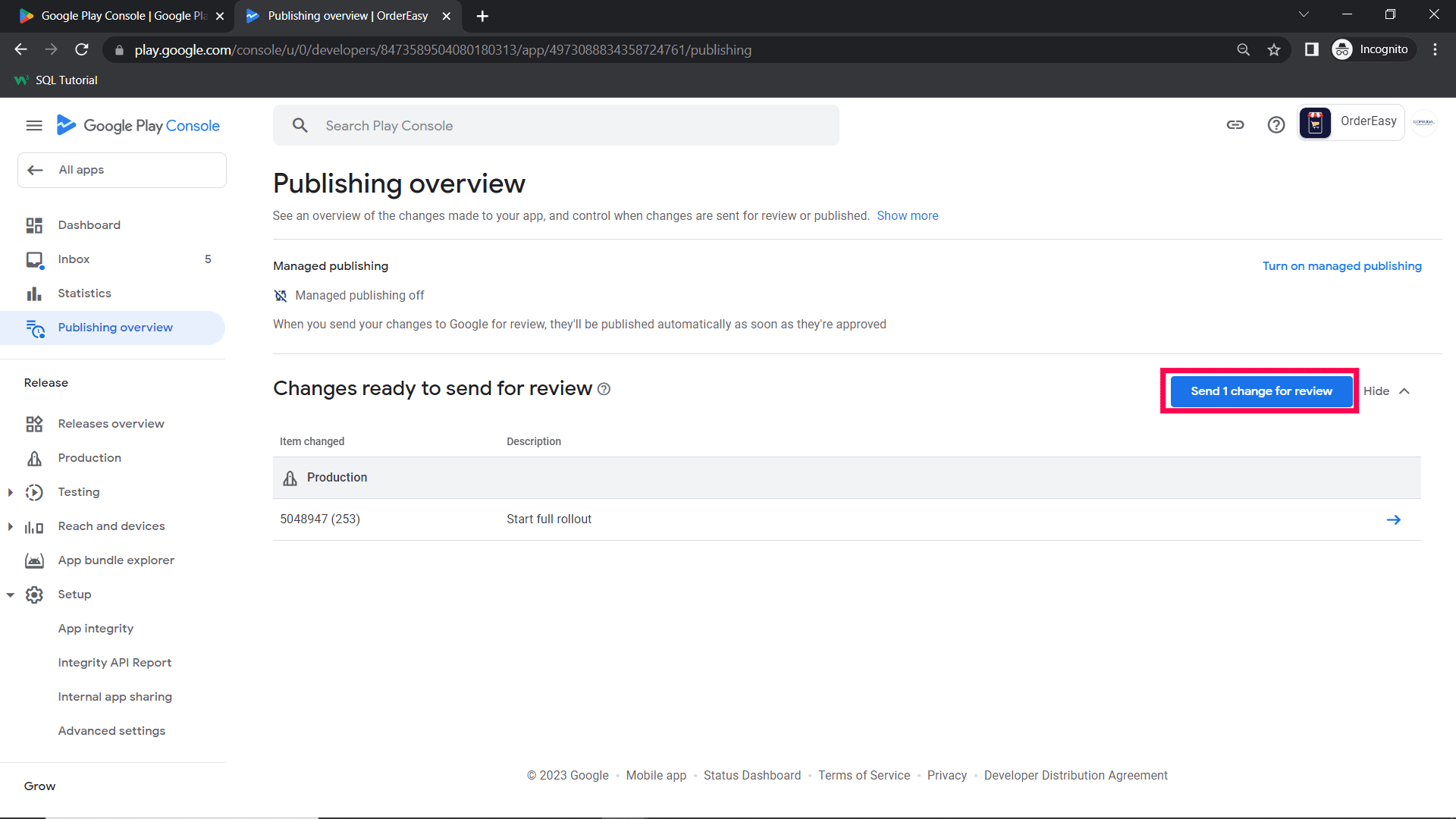Click the arrow on Start full rollout row
1456x819 pixels.
(1393, 519)
